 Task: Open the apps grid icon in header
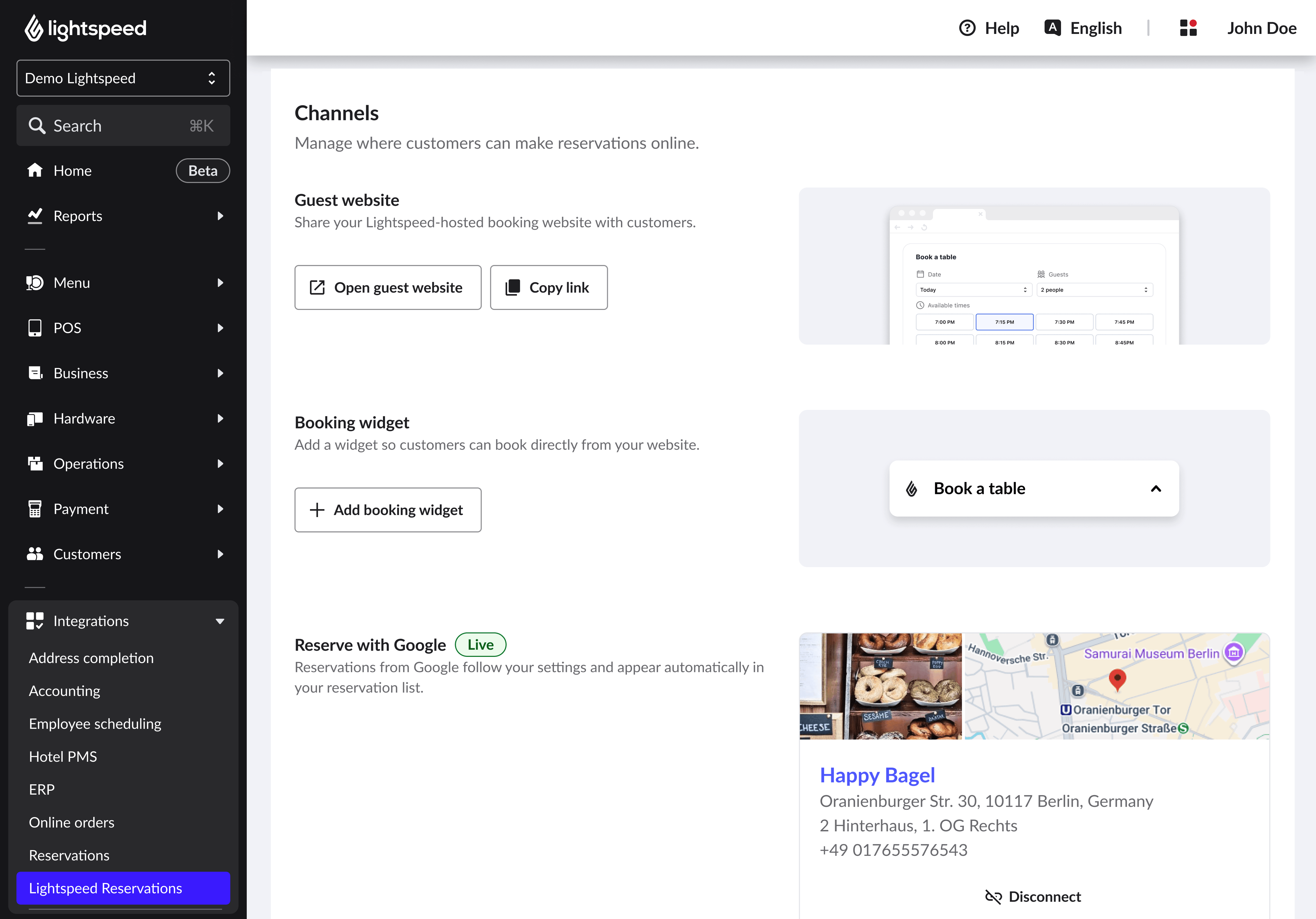click(x=1188, y=27)
